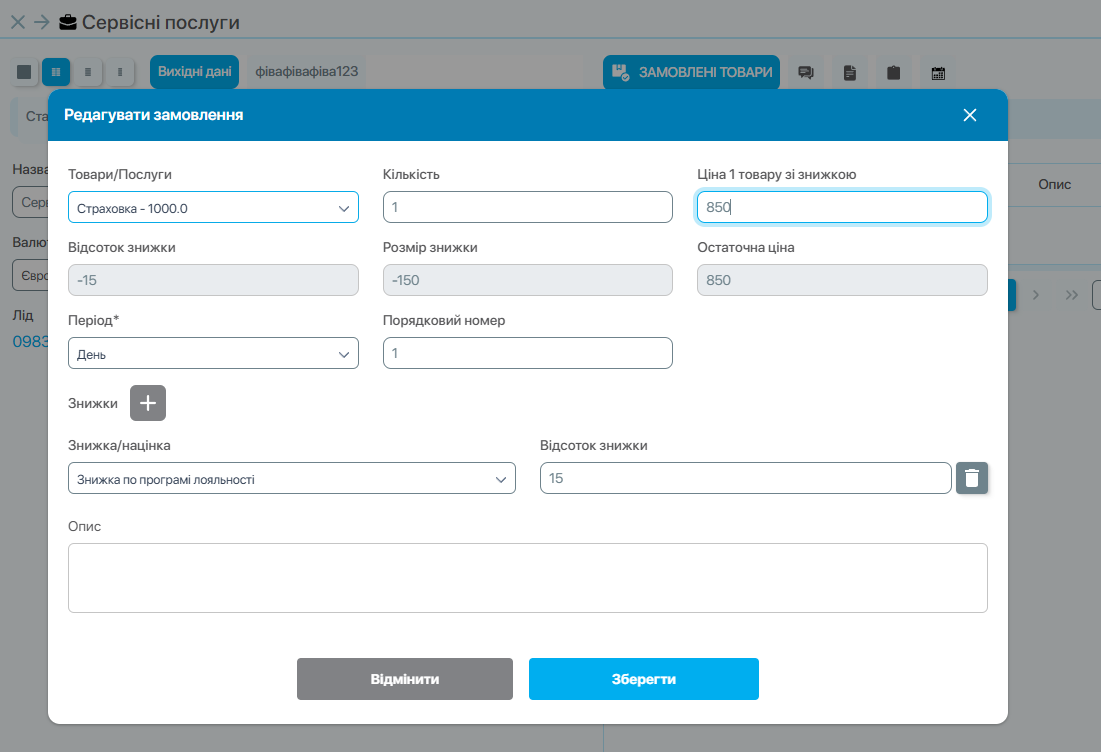
Task: Expand the Знижка/націнка dropdown
Action: 292,479
